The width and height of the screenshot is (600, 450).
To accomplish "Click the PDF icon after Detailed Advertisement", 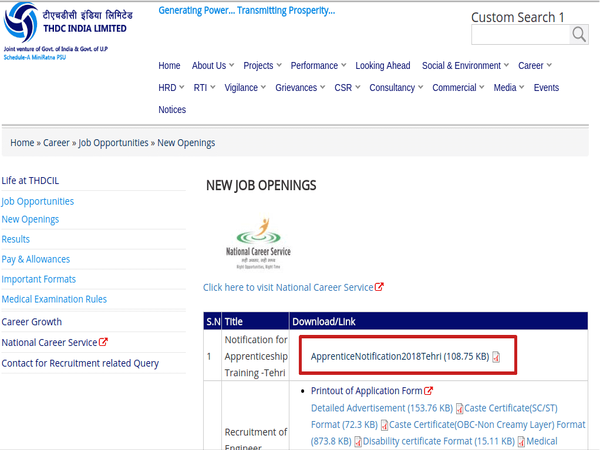I will pyautogui.click(x=459, y=409).
